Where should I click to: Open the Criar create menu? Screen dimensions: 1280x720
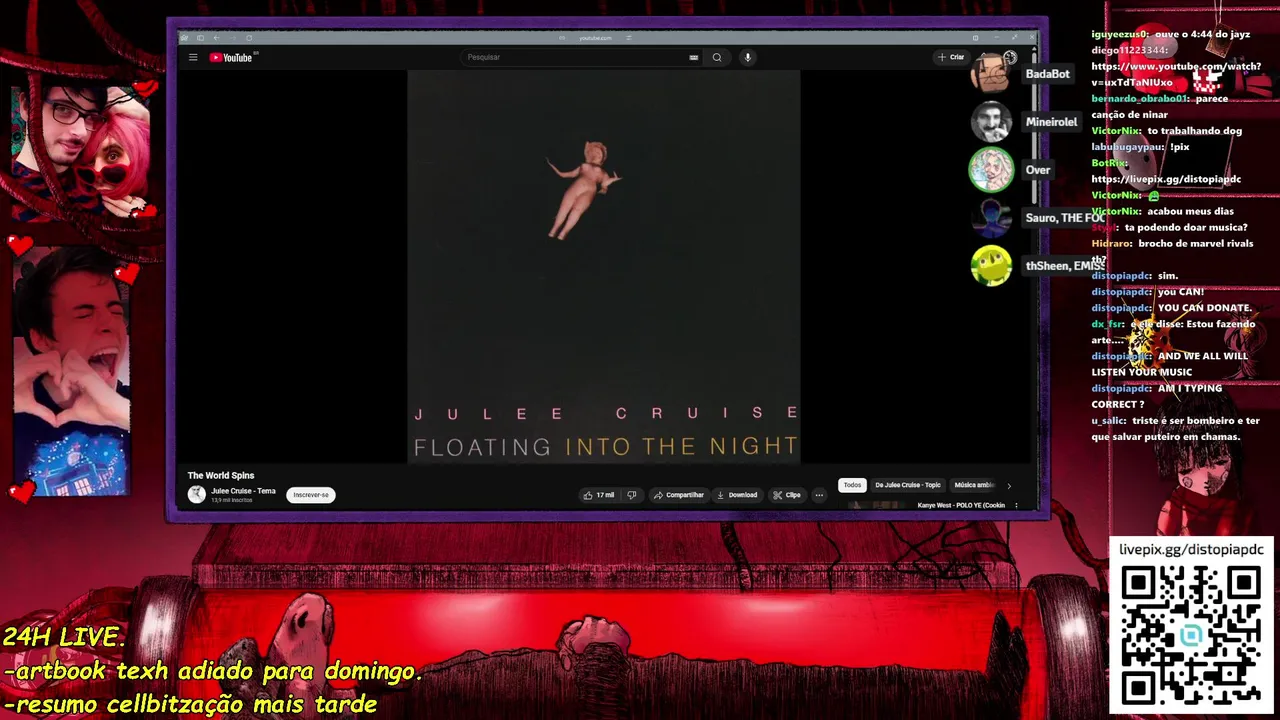tap(951, 57)
